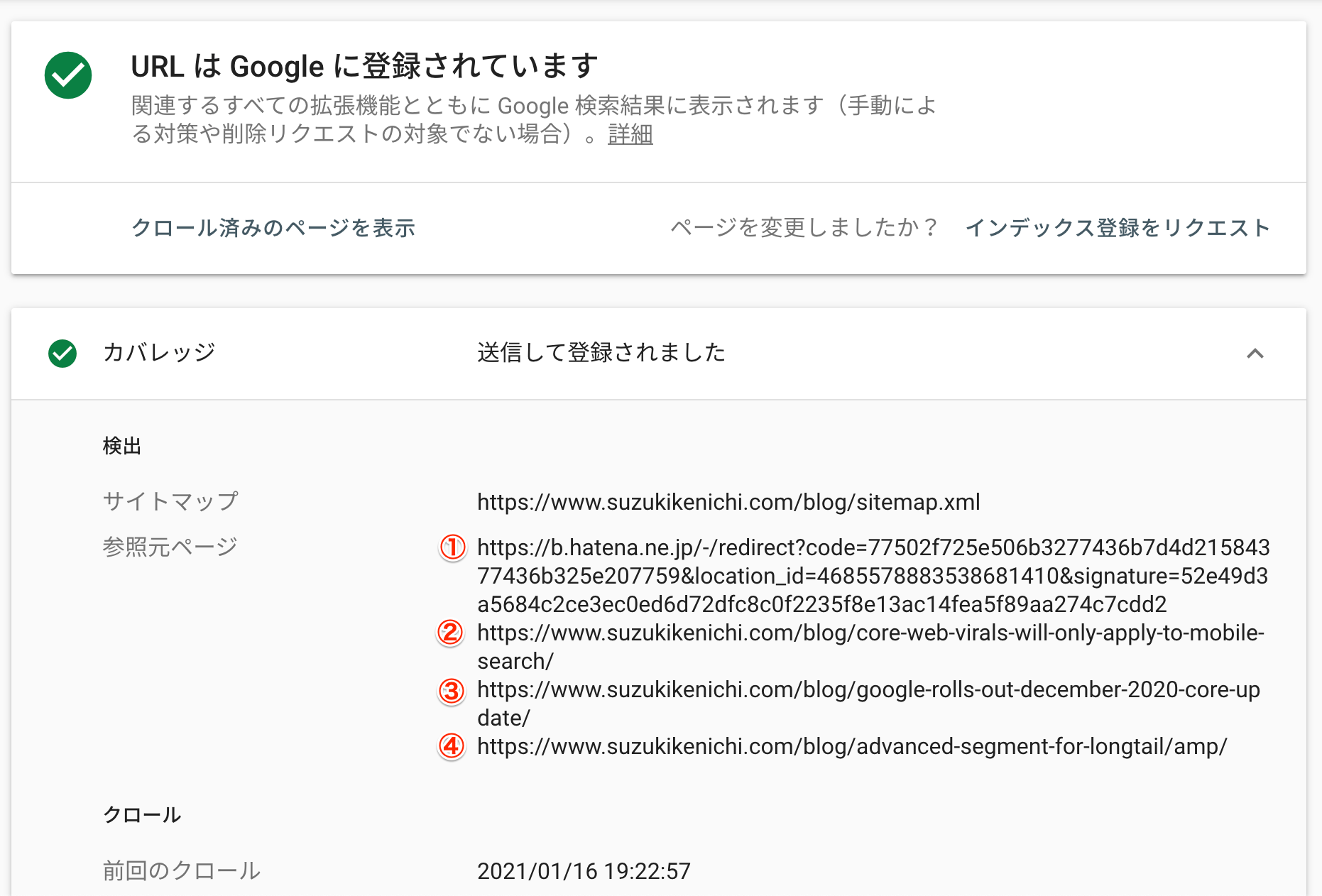Click クロール済みのページを表示 button
Image resolution: width=1322 pixels, height=896 pixels.
(x=273, y=228)
